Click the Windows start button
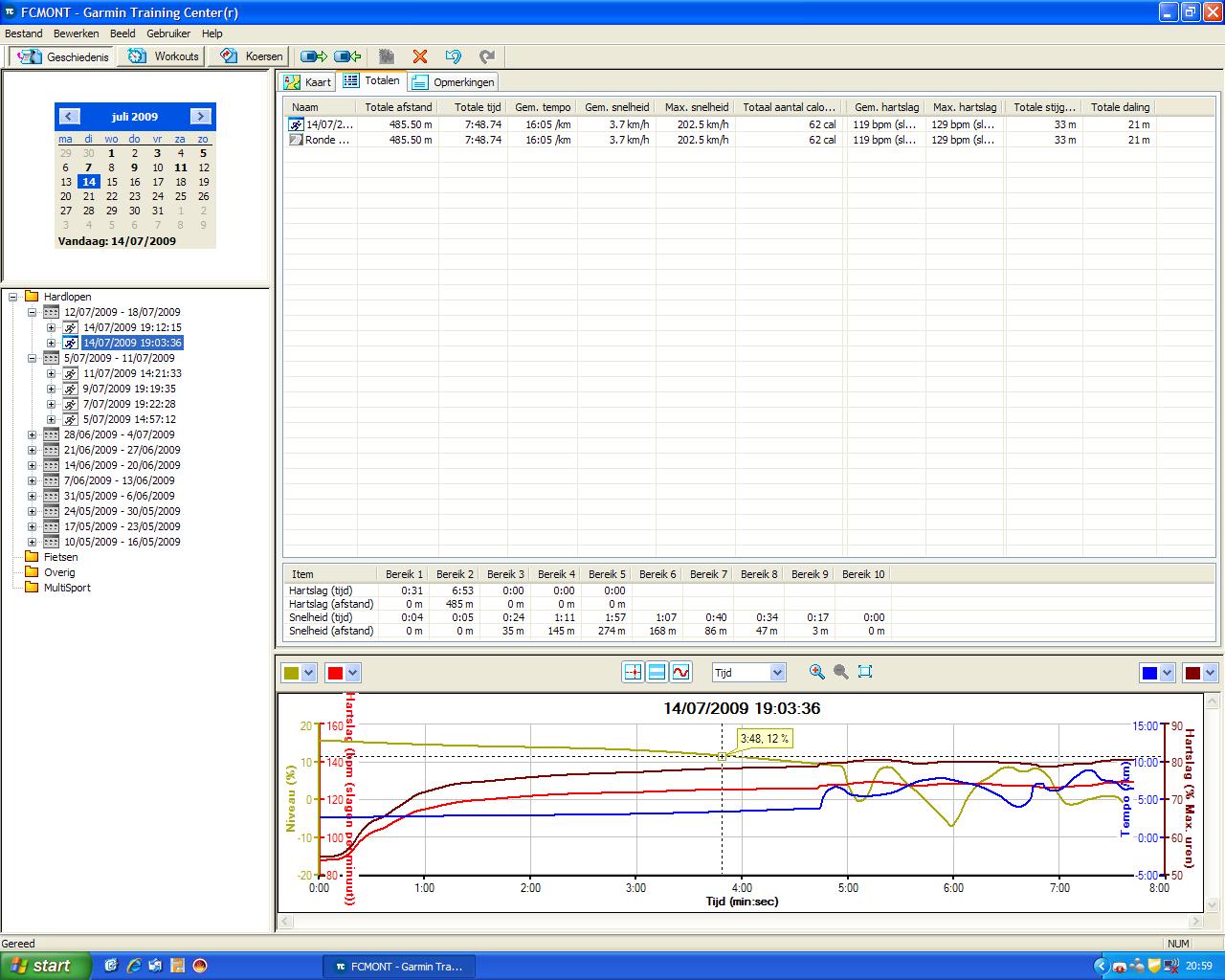 point(46,967)
